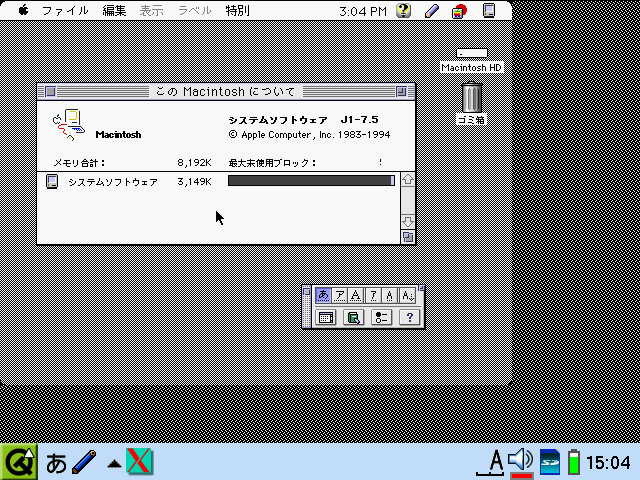Click the running app red X taskbar icon
Screen dimensions: 640x480
click(139, 461)
